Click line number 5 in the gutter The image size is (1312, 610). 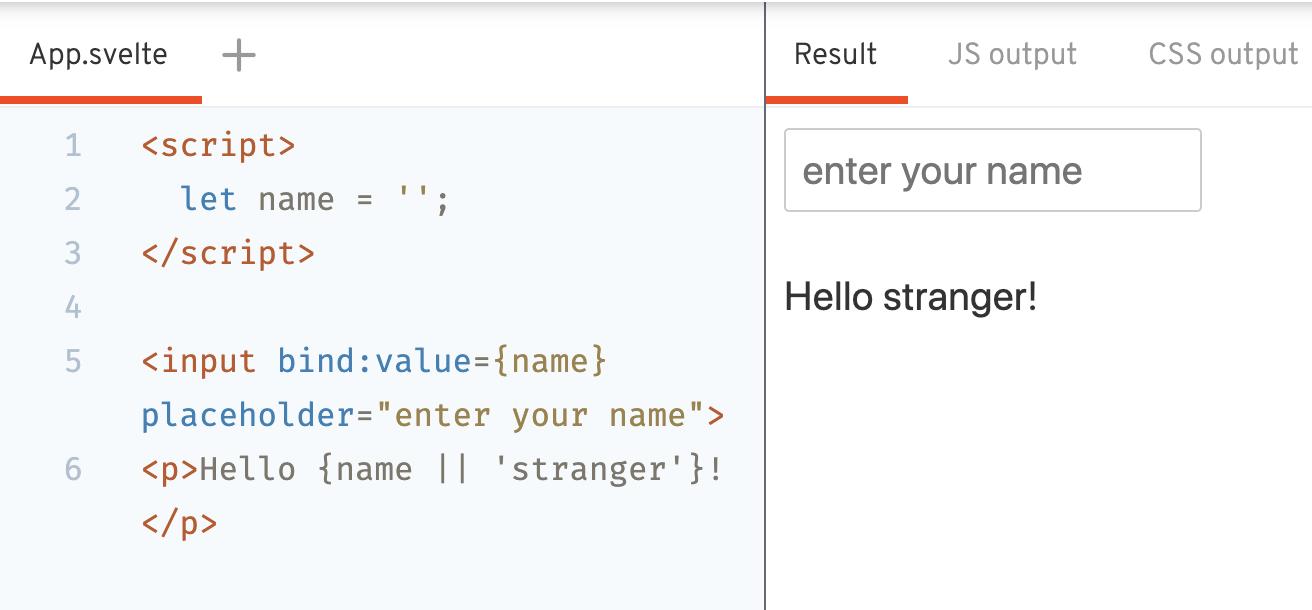(72, 360)
